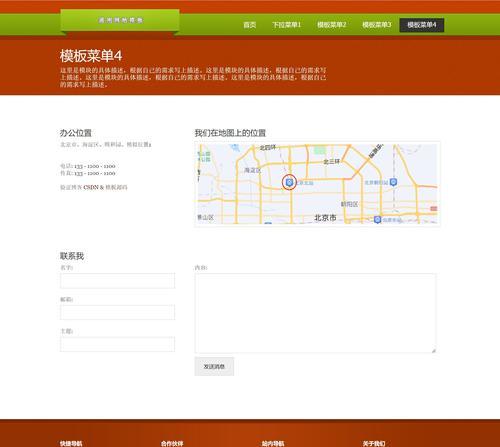The image size is (500, 447).
Task: Click the 关于我们 footer heading
Action: pyautogui.click(x=374, y=443)
